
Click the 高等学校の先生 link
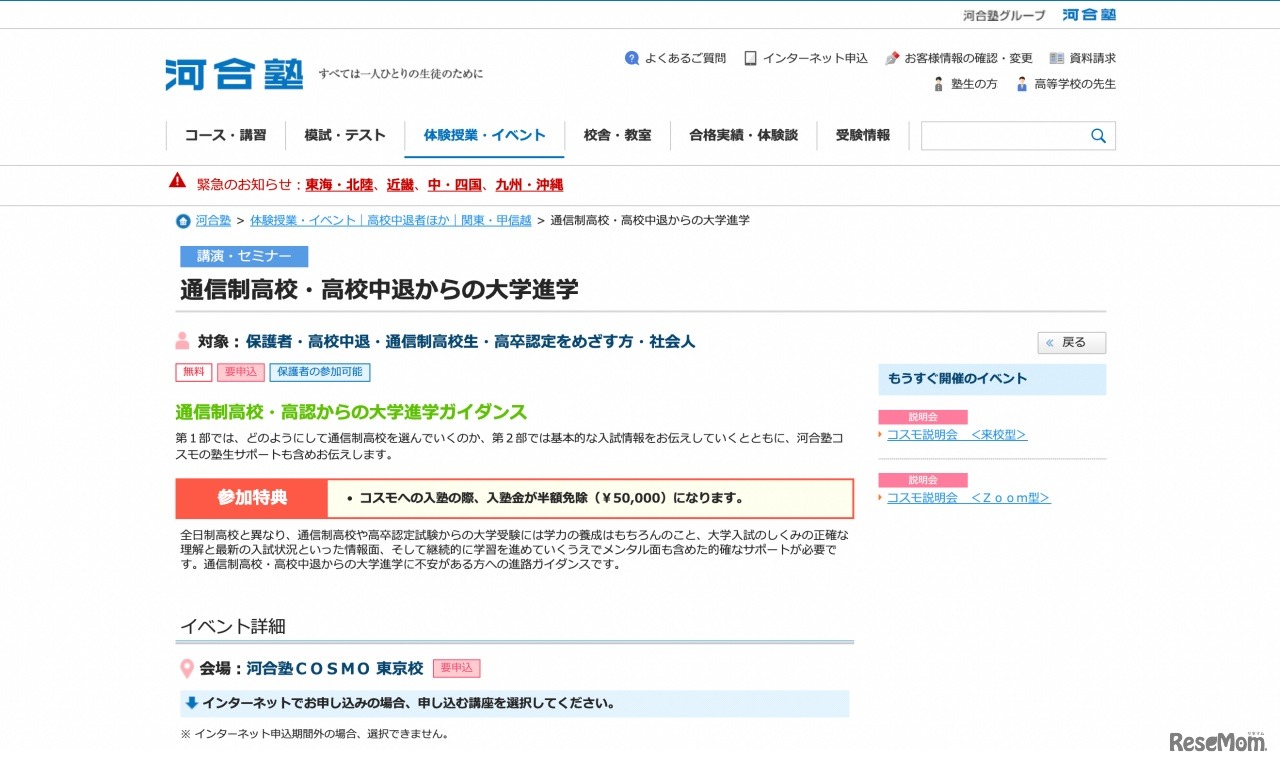1074,84
